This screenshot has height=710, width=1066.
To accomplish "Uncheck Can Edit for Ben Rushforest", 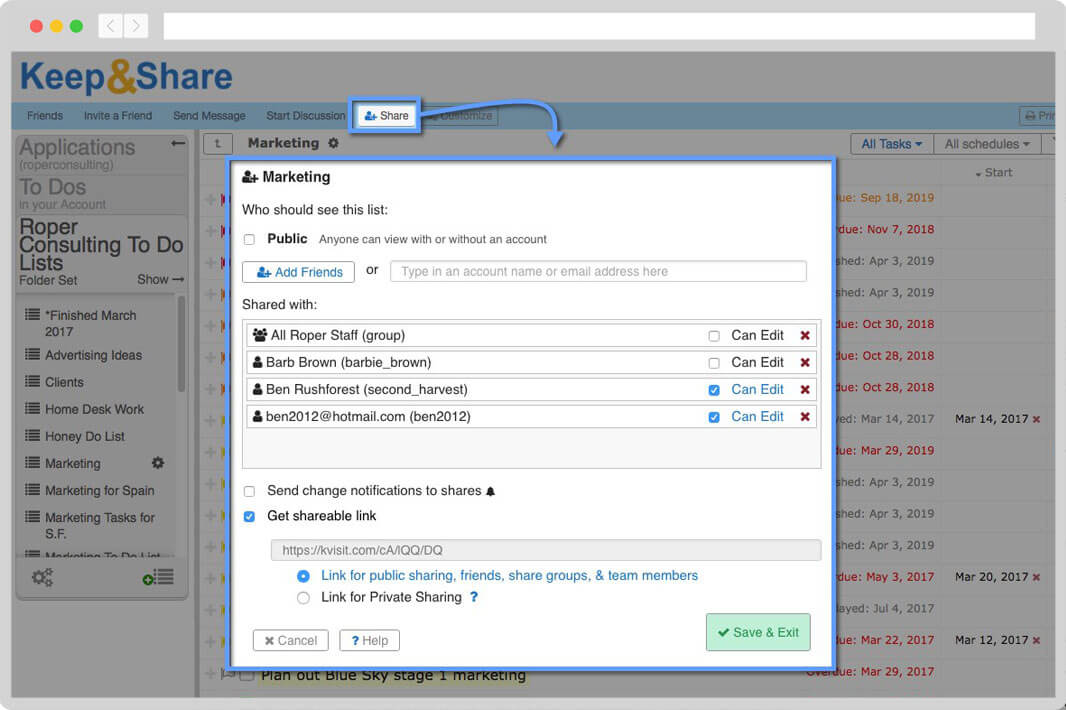I will point(714,390).
